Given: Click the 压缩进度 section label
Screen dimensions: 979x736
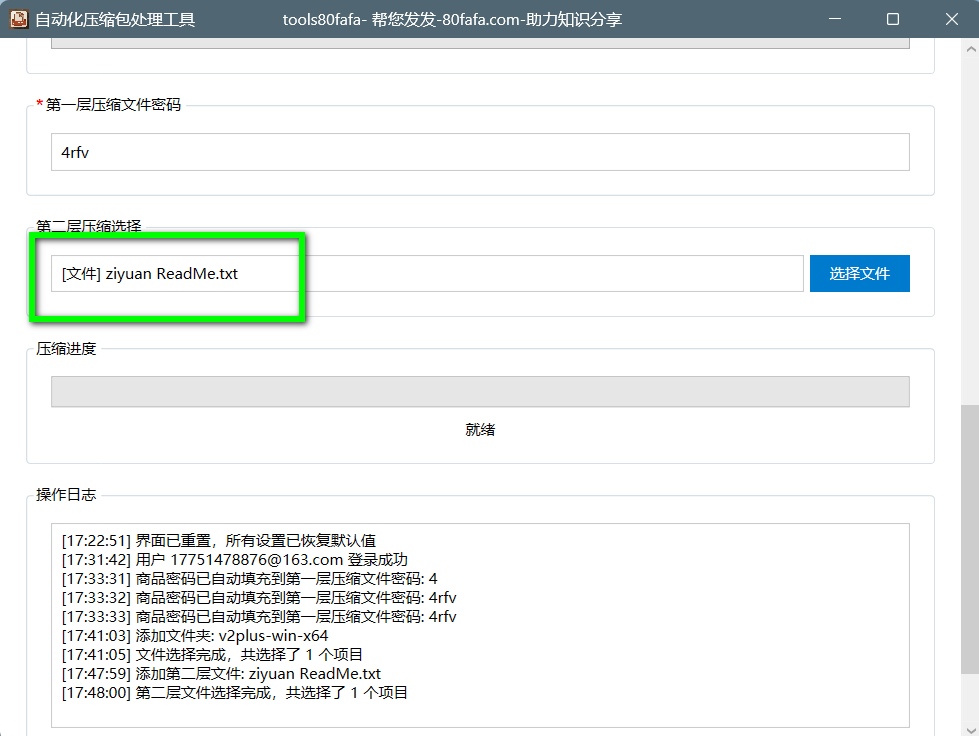Looking at the screenshot, I should tap(66, 349).
